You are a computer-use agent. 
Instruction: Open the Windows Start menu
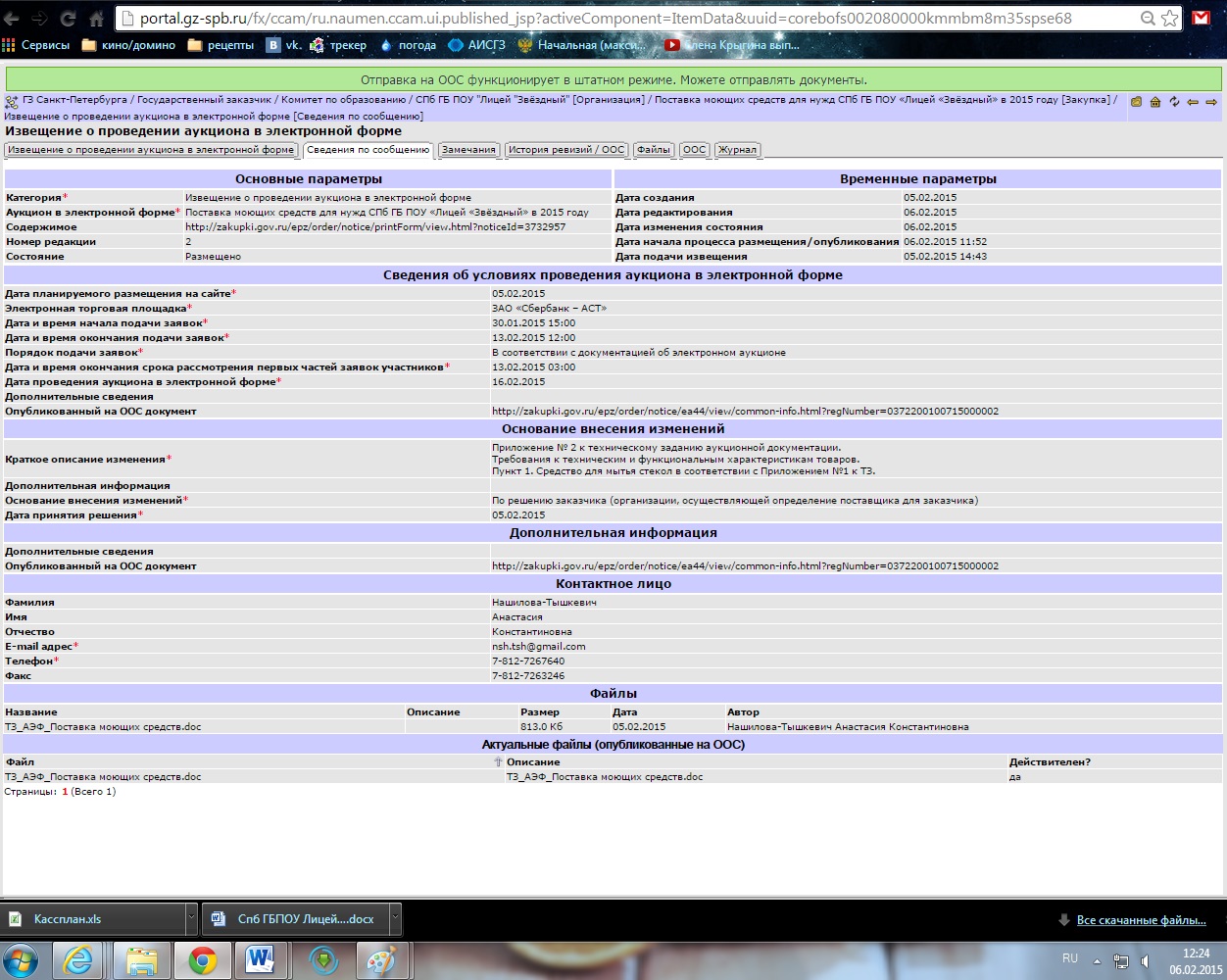pyautogui.click(x=22, y=960)
